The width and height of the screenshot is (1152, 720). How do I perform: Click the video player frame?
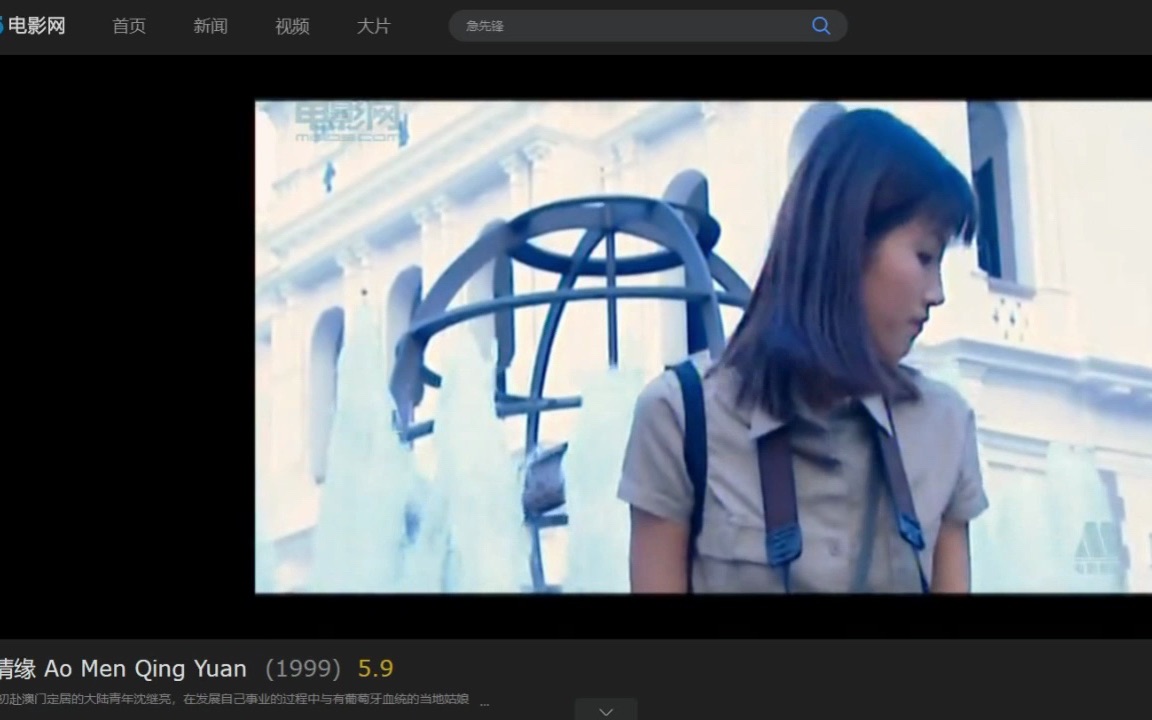703,346
